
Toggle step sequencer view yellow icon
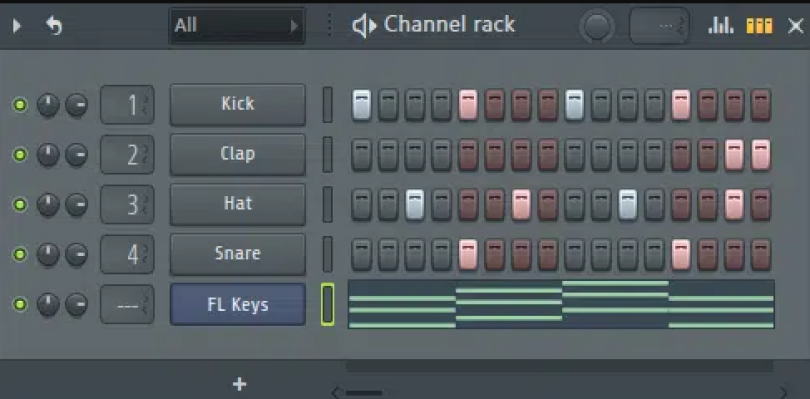(x=759, y=26)
